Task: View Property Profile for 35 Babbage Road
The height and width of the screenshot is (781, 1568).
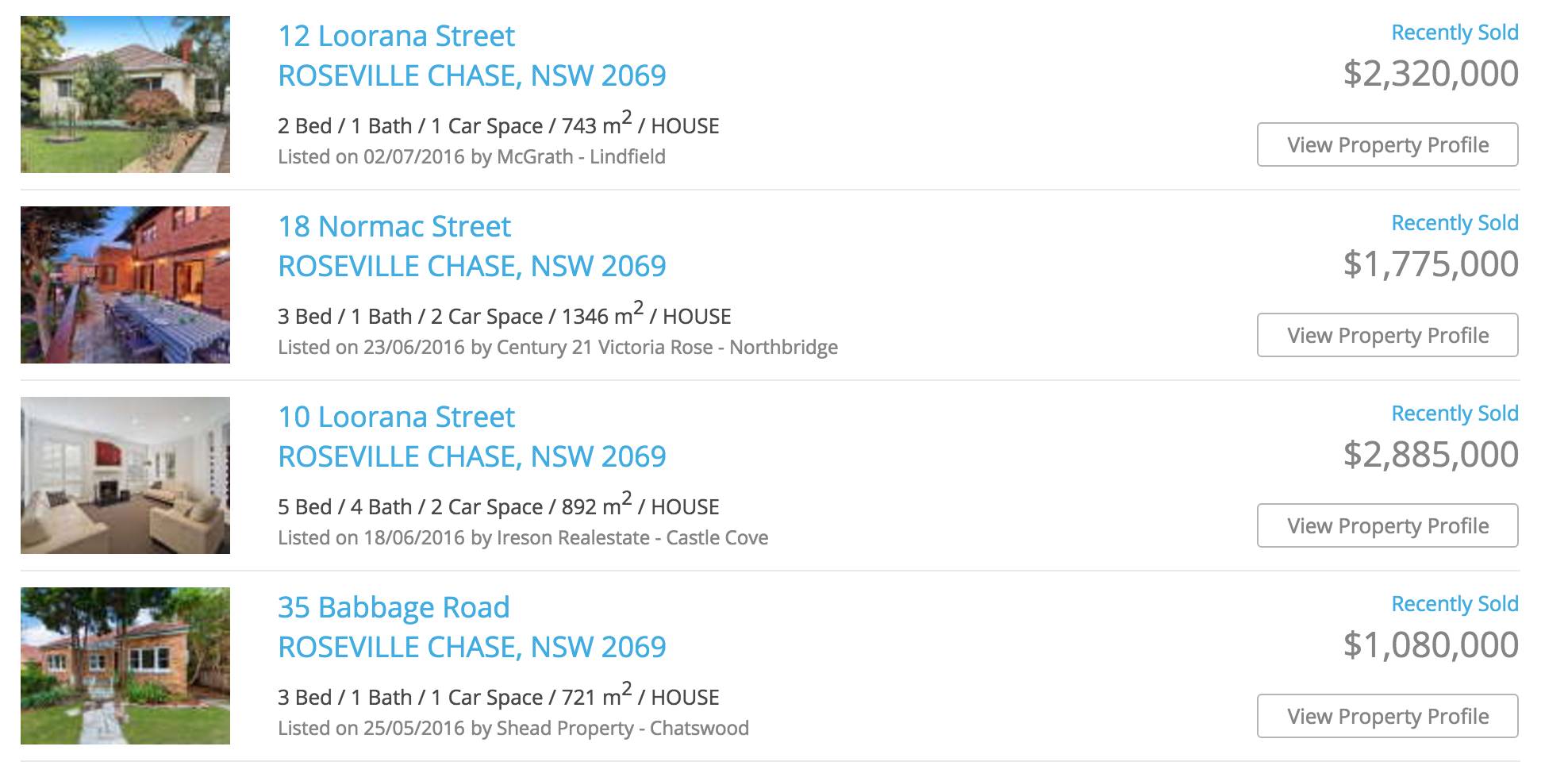Action: [x=1387, y=716]
